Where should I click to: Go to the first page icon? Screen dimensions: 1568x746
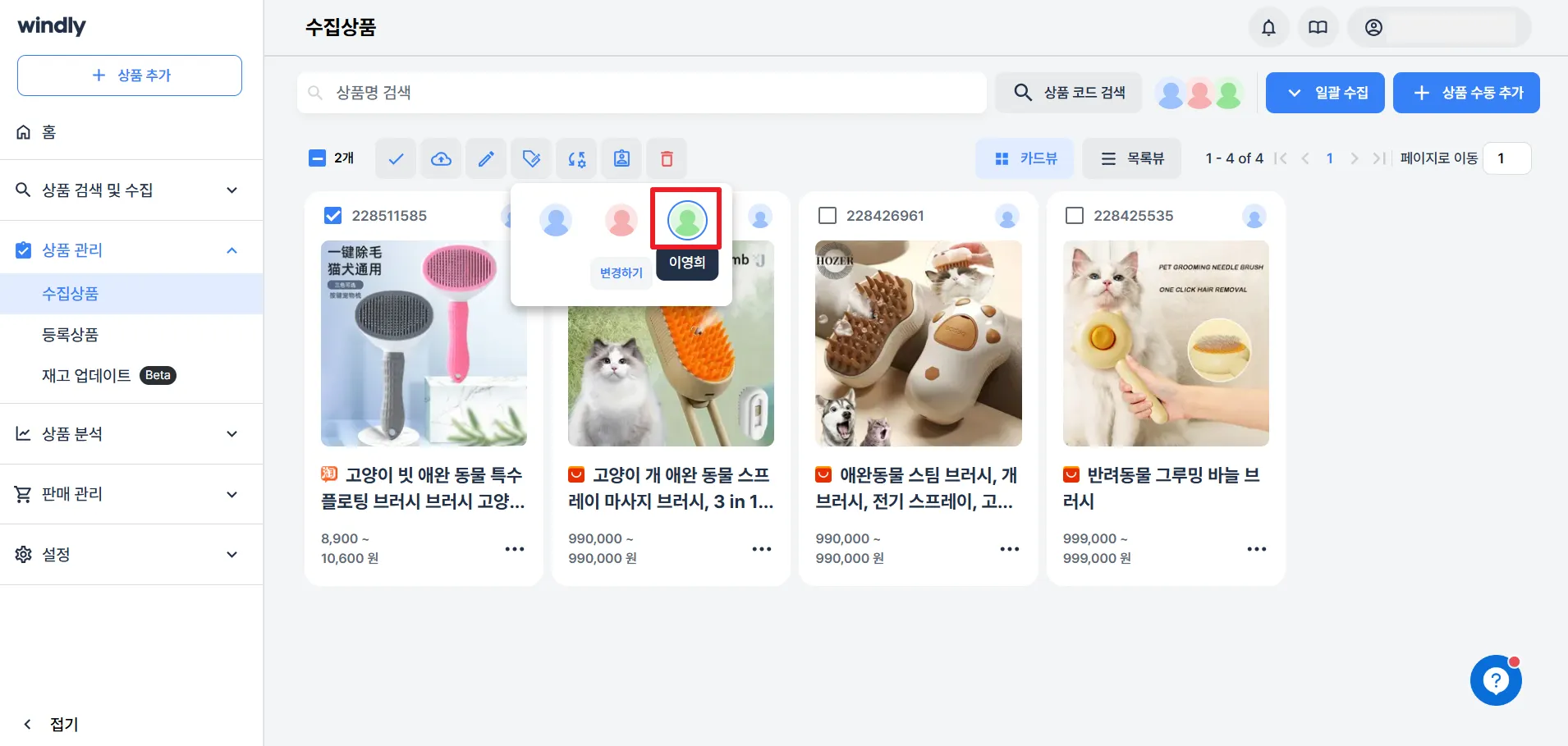(x=1281, y=158)
